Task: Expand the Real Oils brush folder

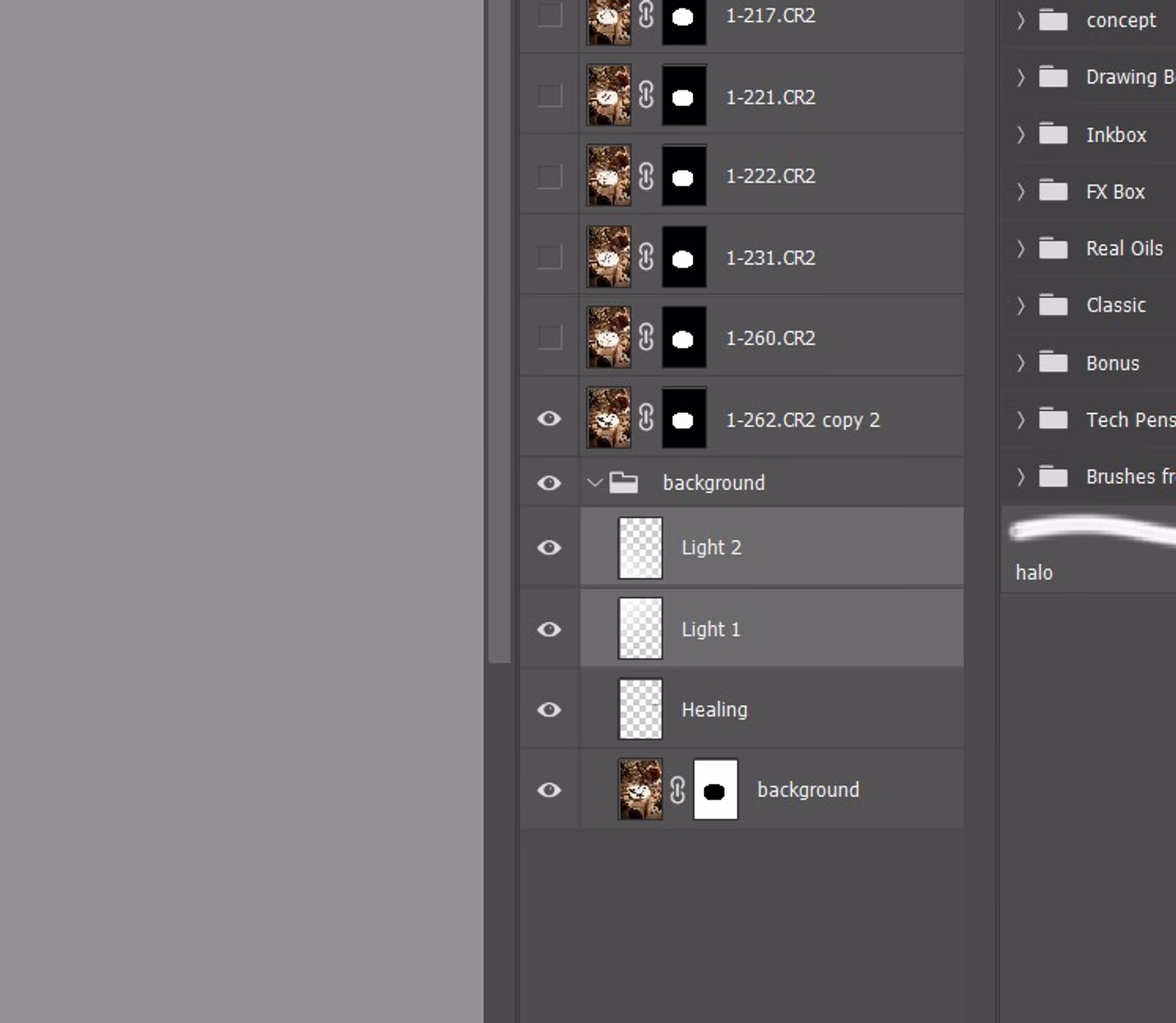Action: point(1021,249)
